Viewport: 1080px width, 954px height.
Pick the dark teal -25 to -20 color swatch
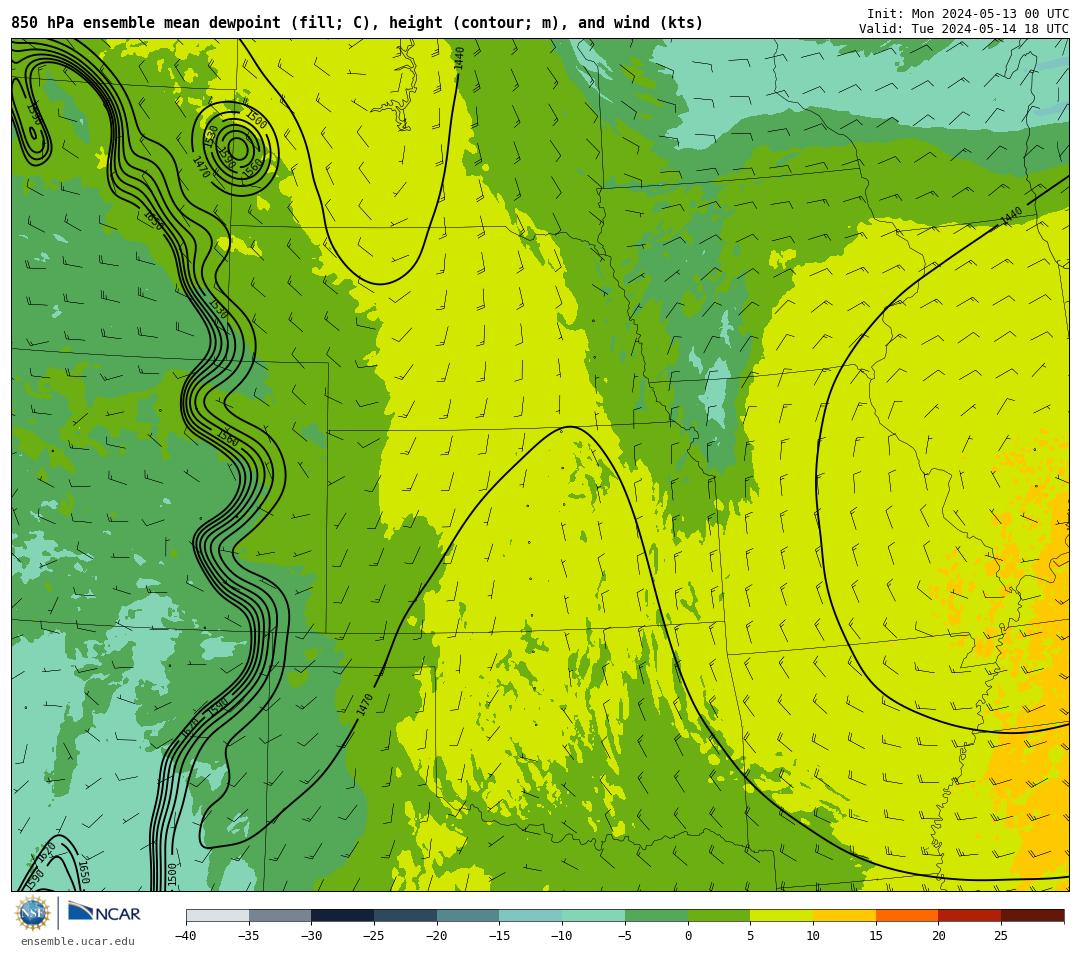pyautogui.click(x=406, y=916)
